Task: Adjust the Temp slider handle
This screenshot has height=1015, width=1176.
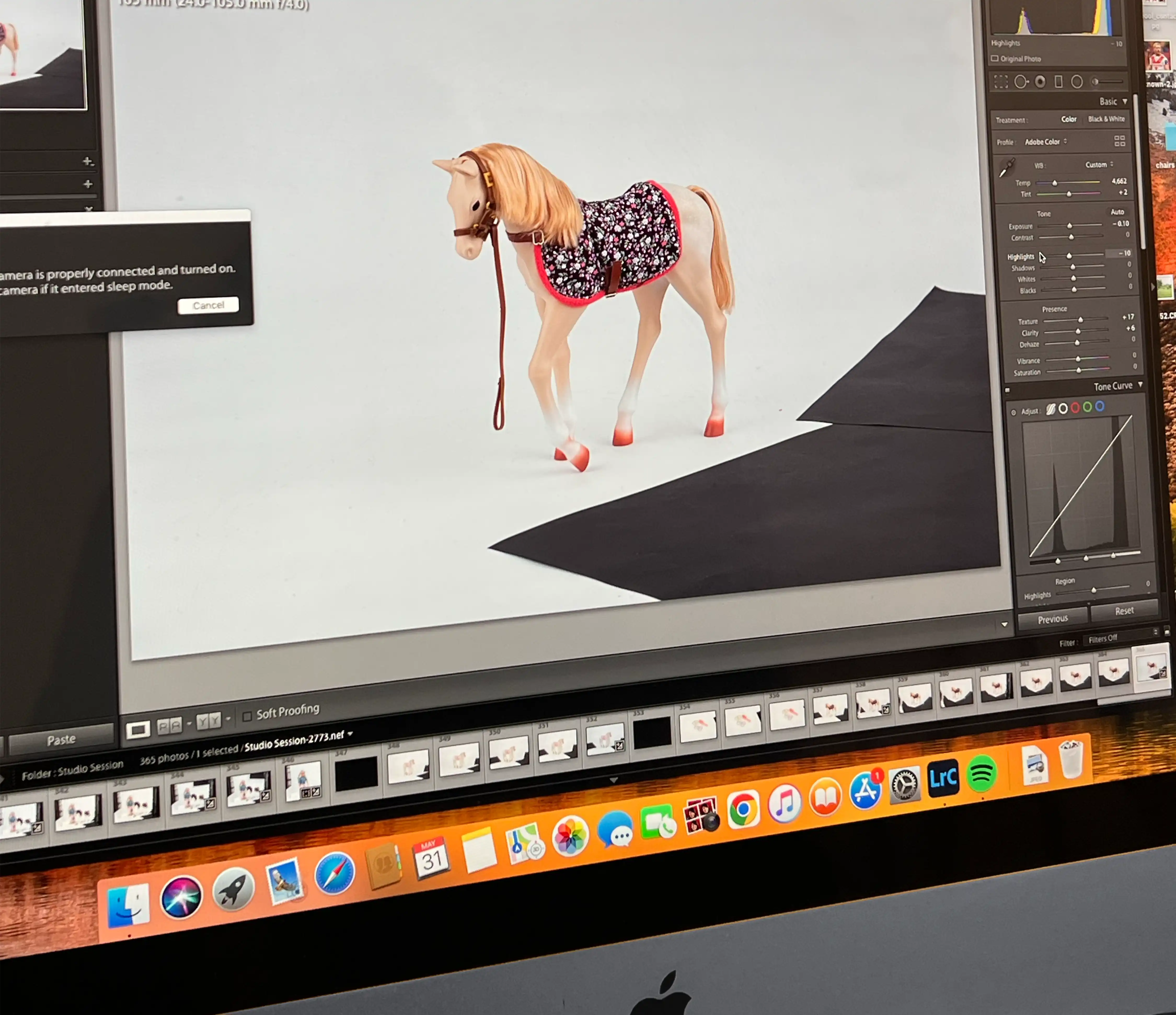Action: pyautogui.click(x=1054, y=183)
